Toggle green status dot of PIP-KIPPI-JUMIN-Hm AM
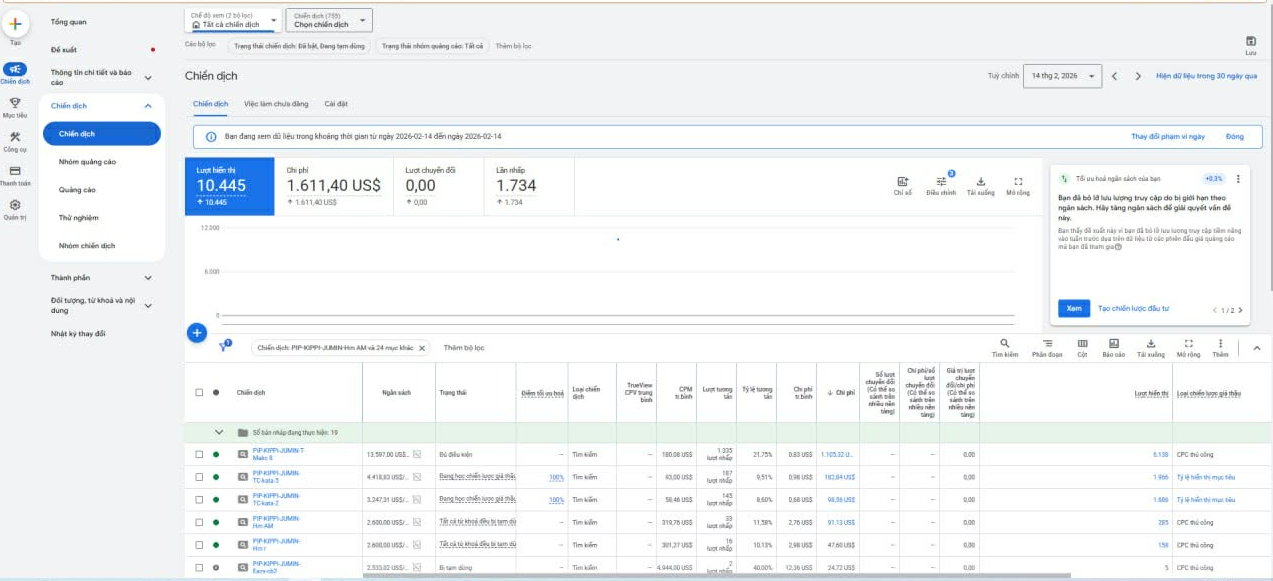 click(216, 522)
